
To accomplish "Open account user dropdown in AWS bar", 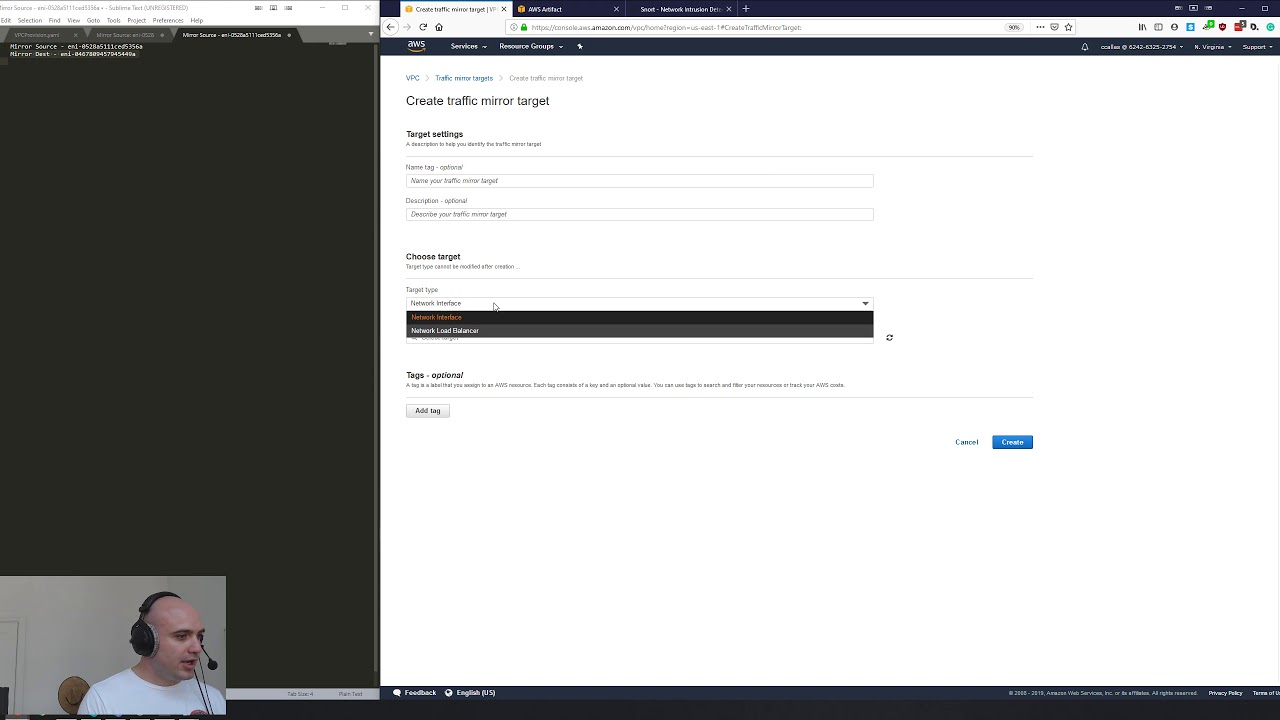I will 1142,47.
